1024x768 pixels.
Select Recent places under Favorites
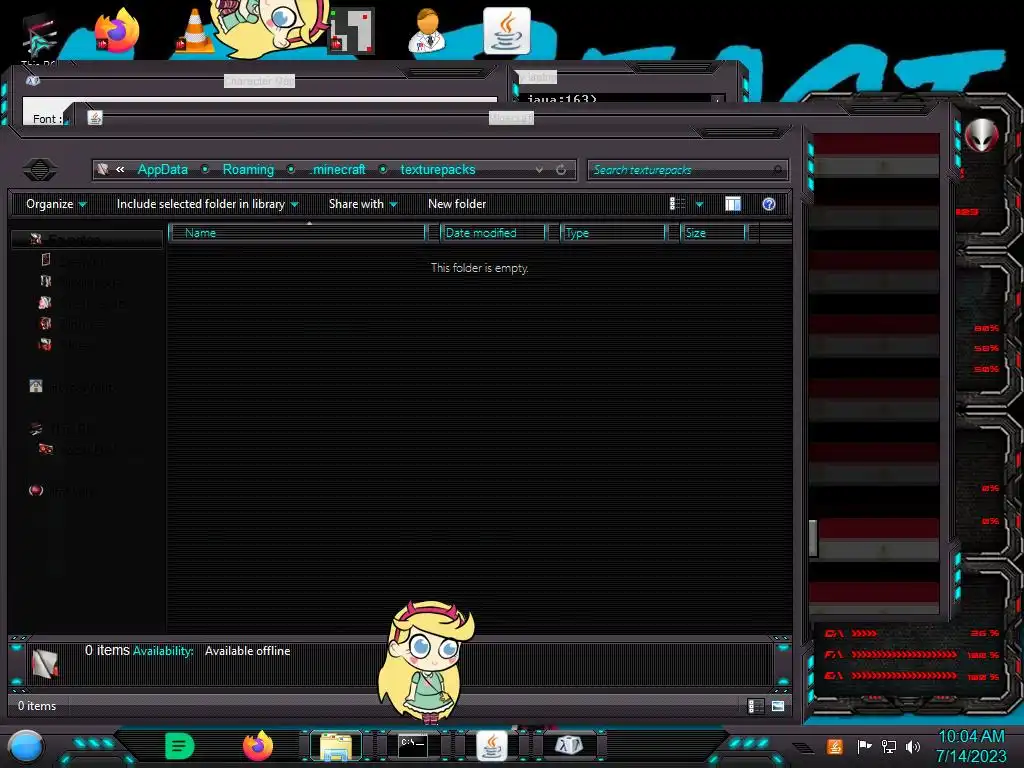[x=82, y=302]
